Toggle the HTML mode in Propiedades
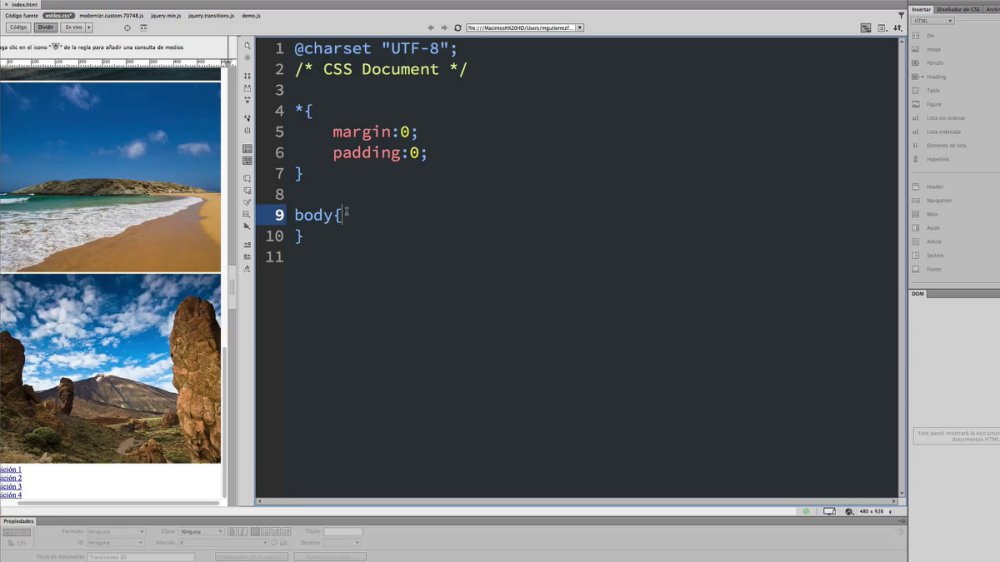Screen dimensions: 1000x562 [x=17, y=532]
